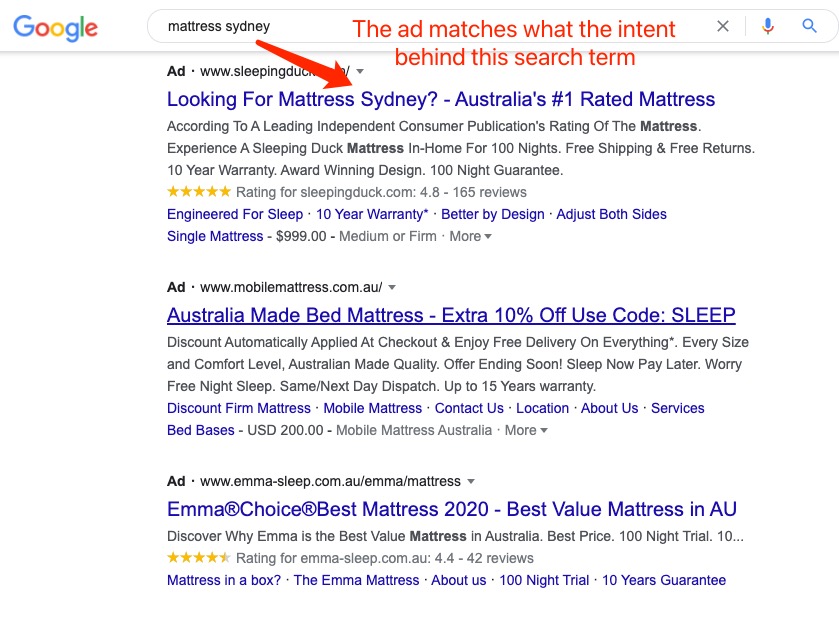839x629 pixels.
Task: Start voice search with microphone icon
Action: coord(768,26)
